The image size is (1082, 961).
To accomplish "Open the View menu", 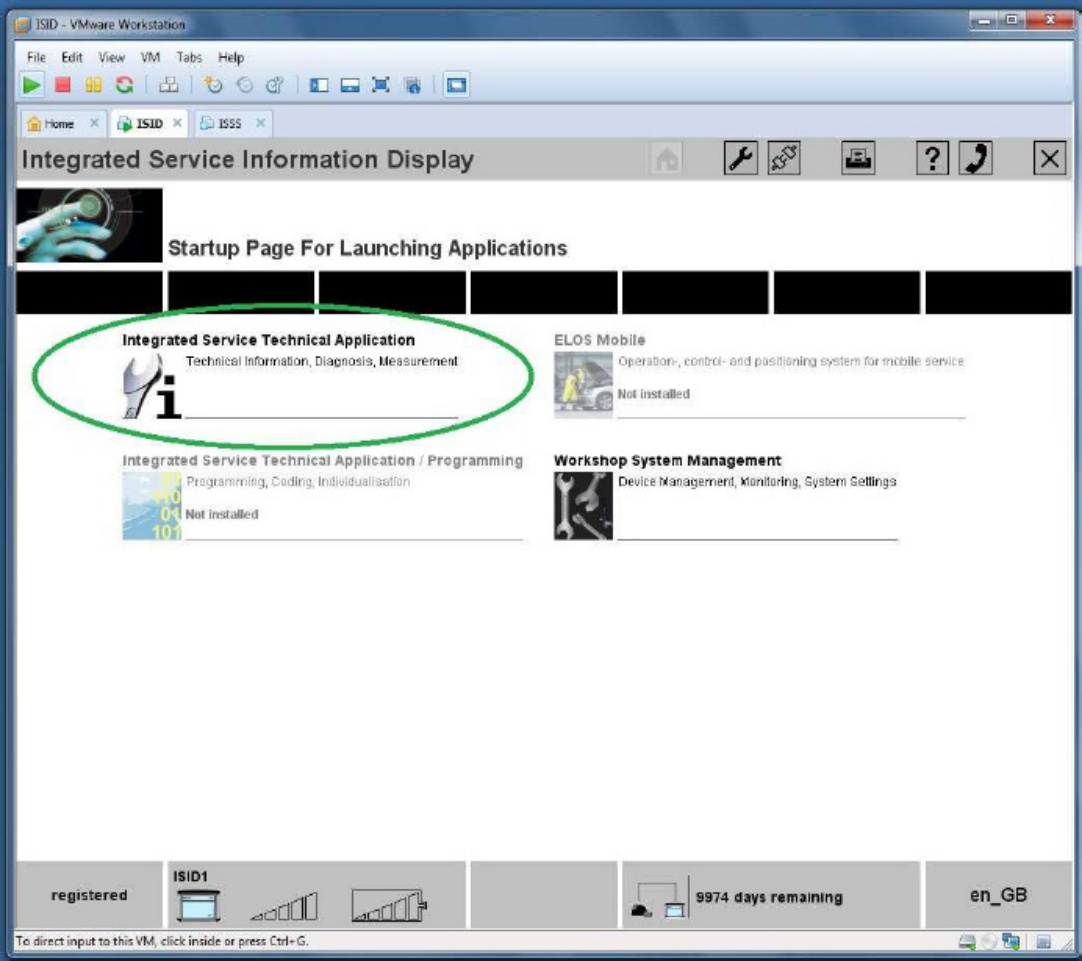I will pos(111,57).
